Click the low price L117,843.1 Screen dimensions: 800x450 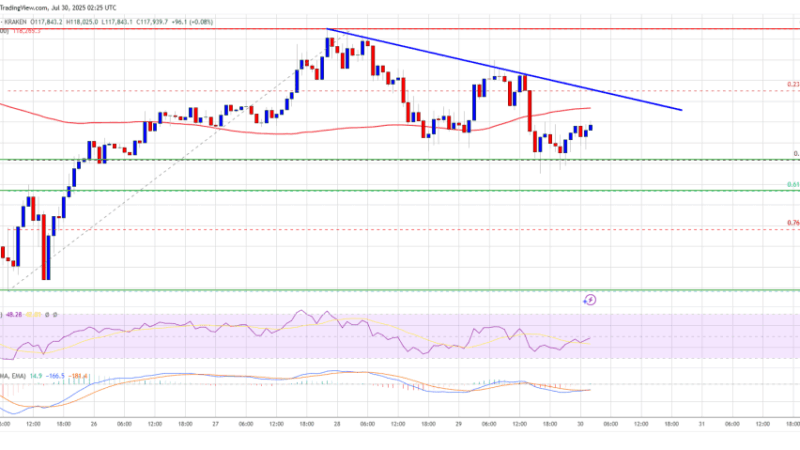coord(117,22)
